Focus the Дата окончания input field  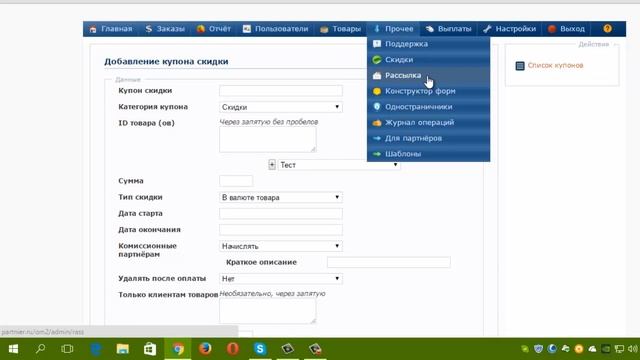pos(281,230)
